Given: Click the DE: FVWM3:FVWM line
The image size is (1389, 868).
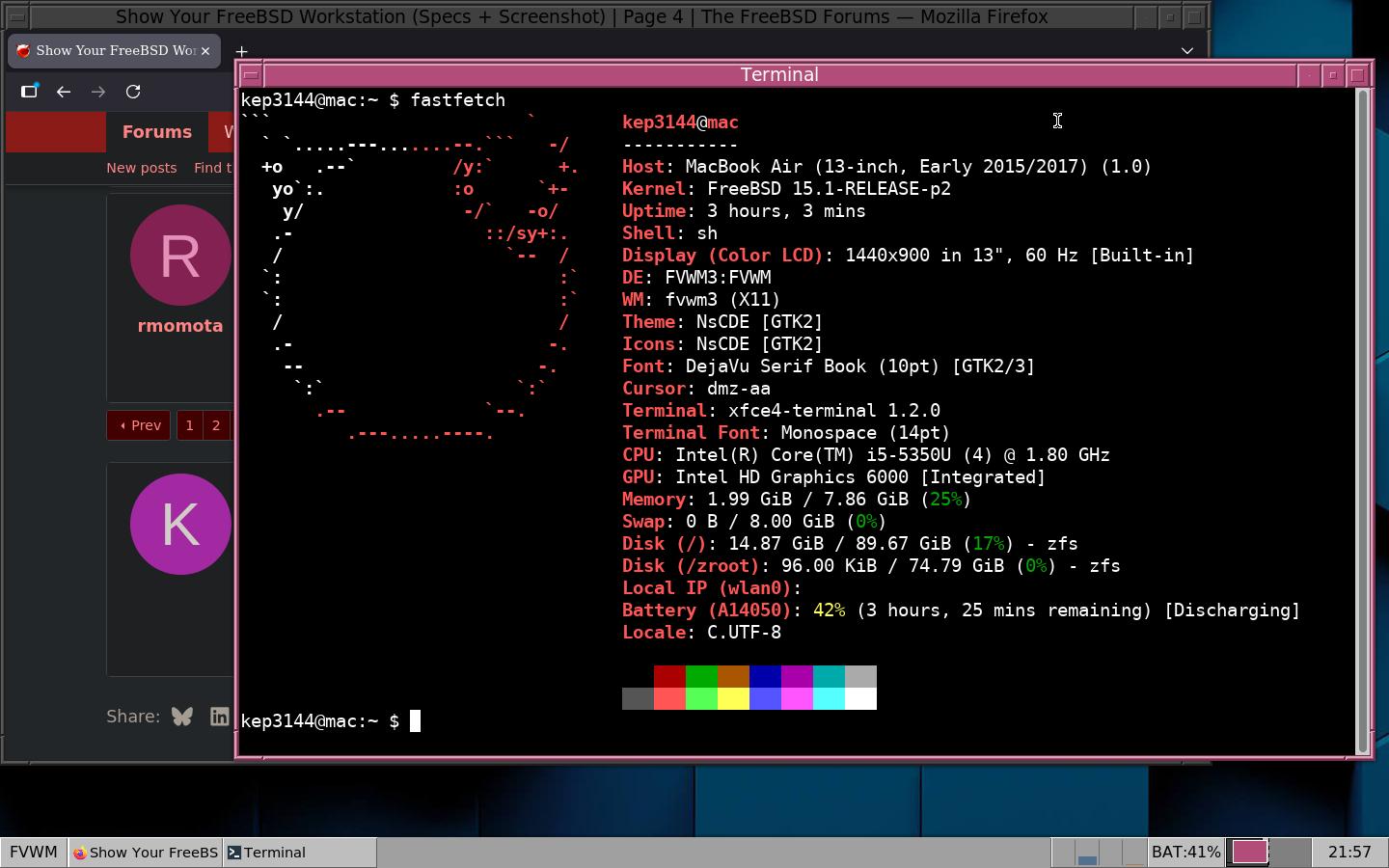Looking at the screenshot, I should (x=696, y=278).
